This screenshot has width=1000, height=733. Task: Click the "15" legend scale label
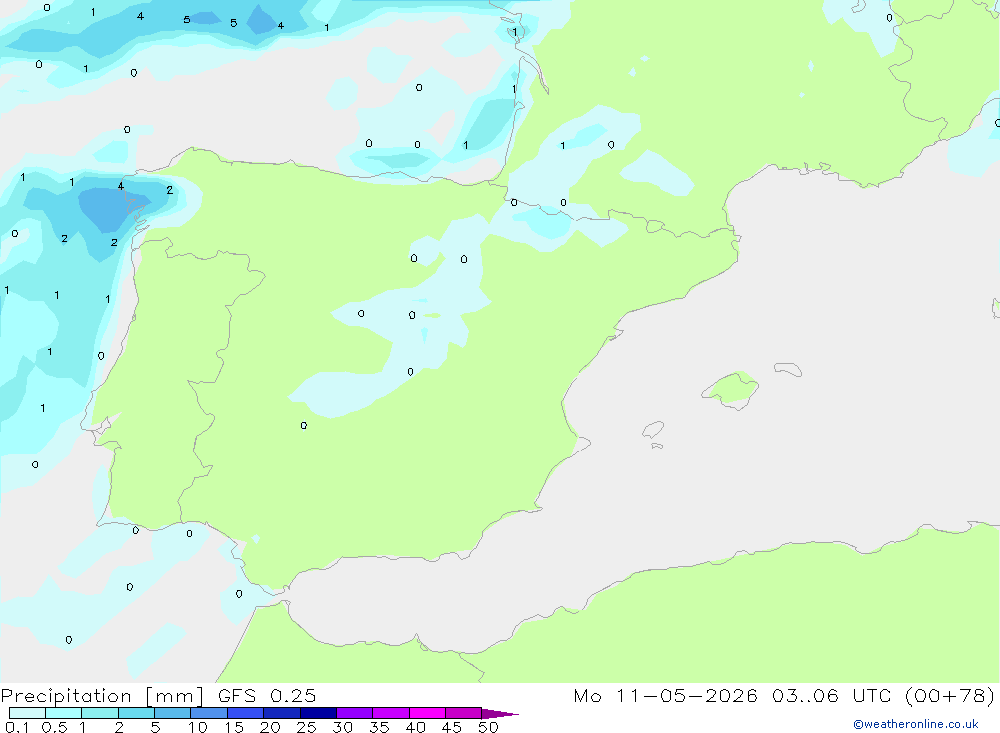[x=234, y=727]
